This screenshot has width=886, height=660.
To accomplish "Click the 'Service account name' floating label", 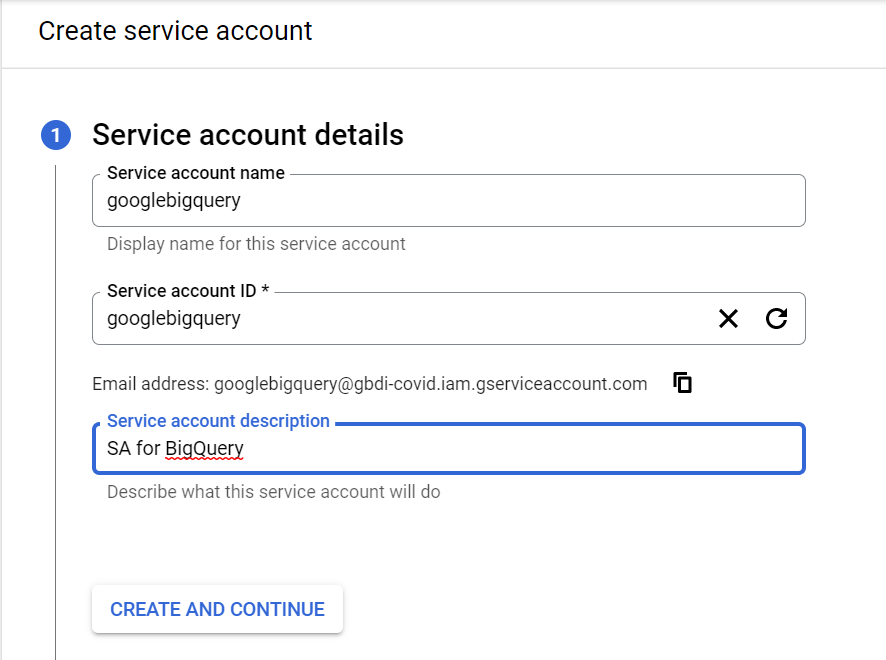I will (x=196, y=173).
